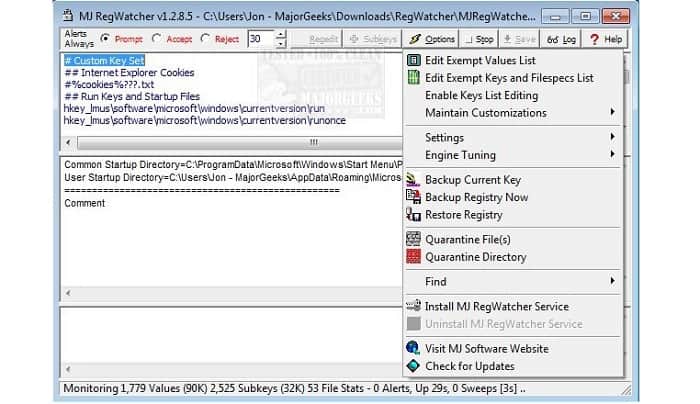
Task: Click the Monitoring status bar text
Action: click(x=294, y=388)
